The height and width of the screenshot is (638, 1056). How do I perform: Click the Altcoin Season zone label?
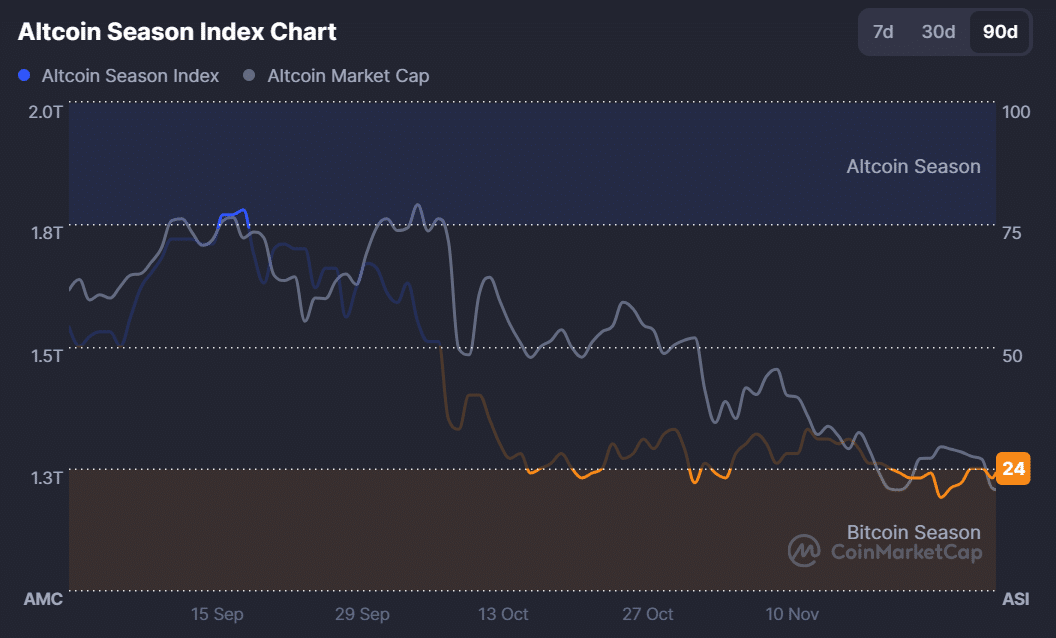tap(913, 166)
